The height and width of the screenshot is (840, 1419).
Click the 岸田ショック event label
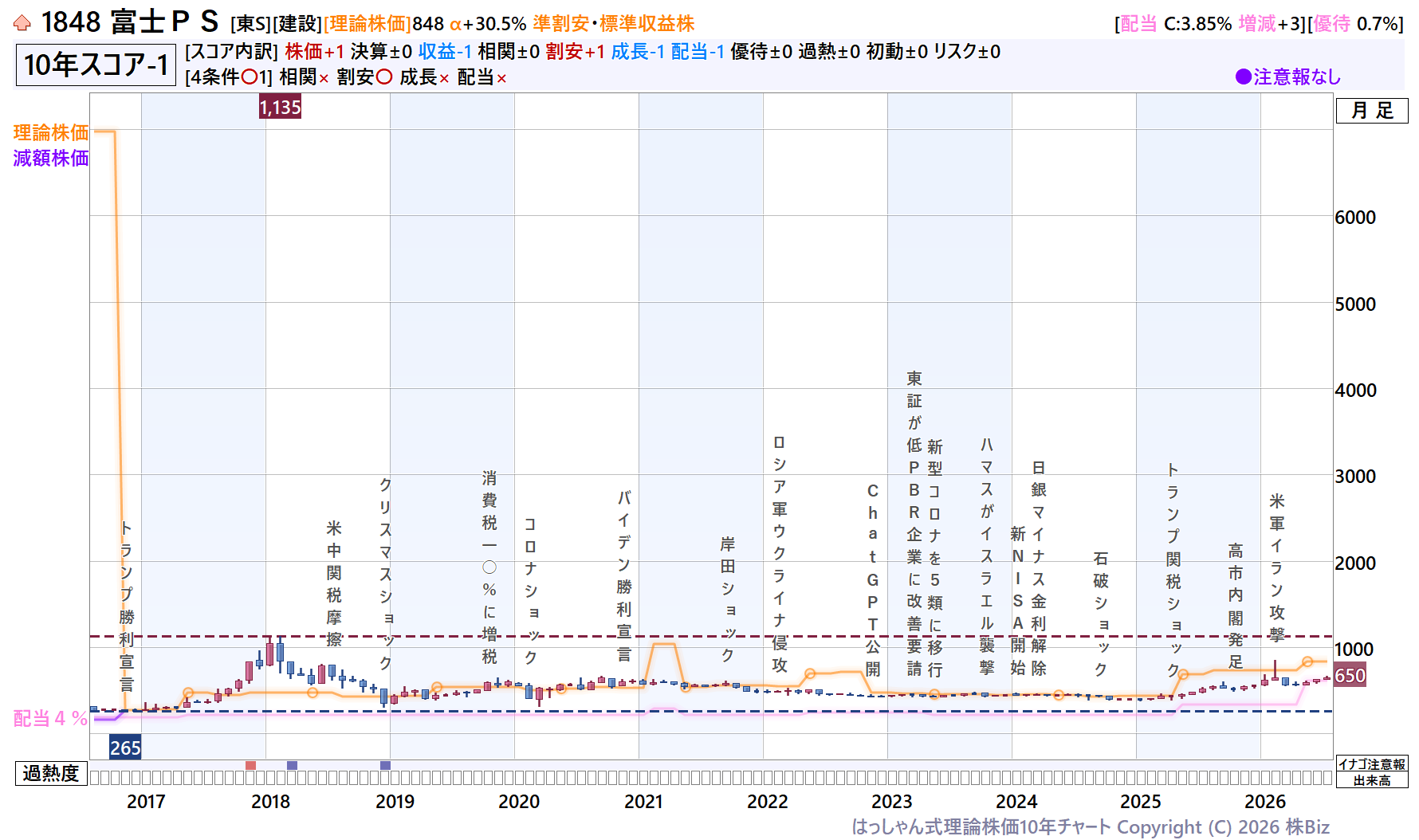[728, 599]
